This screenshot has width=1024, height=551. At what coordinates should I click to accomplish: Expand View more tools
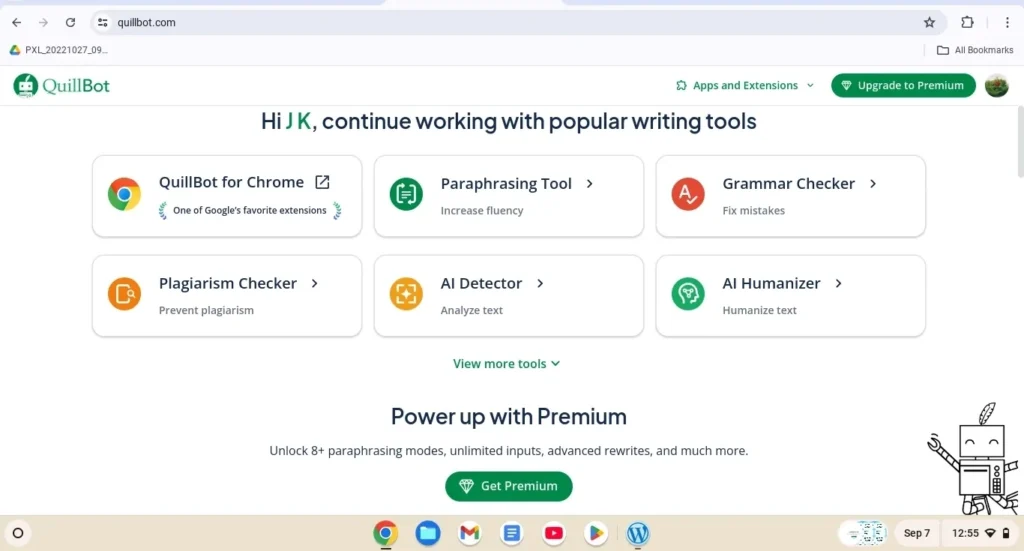coord(506,364)
